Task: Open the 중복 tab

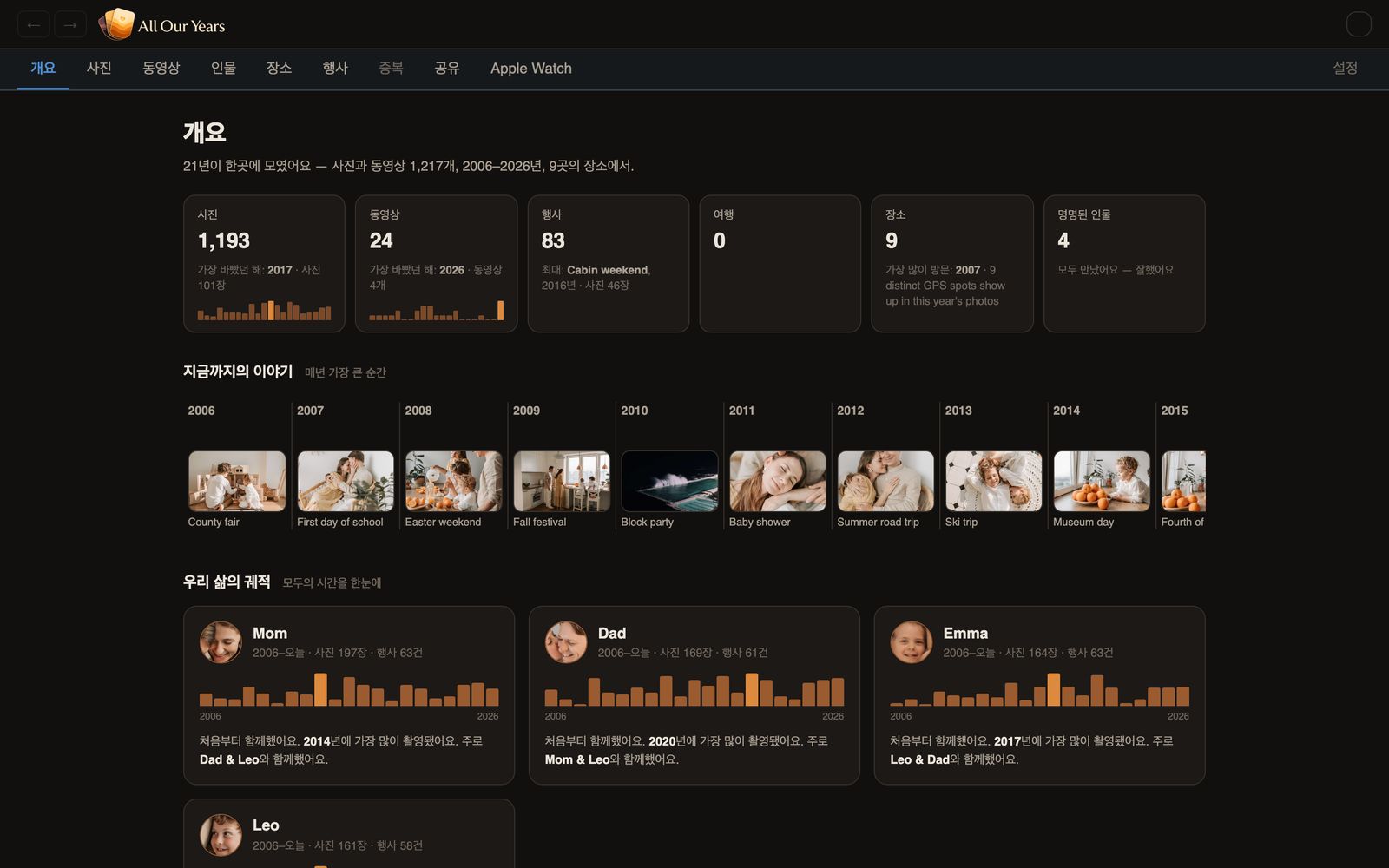Action: [x=391, y=69]
